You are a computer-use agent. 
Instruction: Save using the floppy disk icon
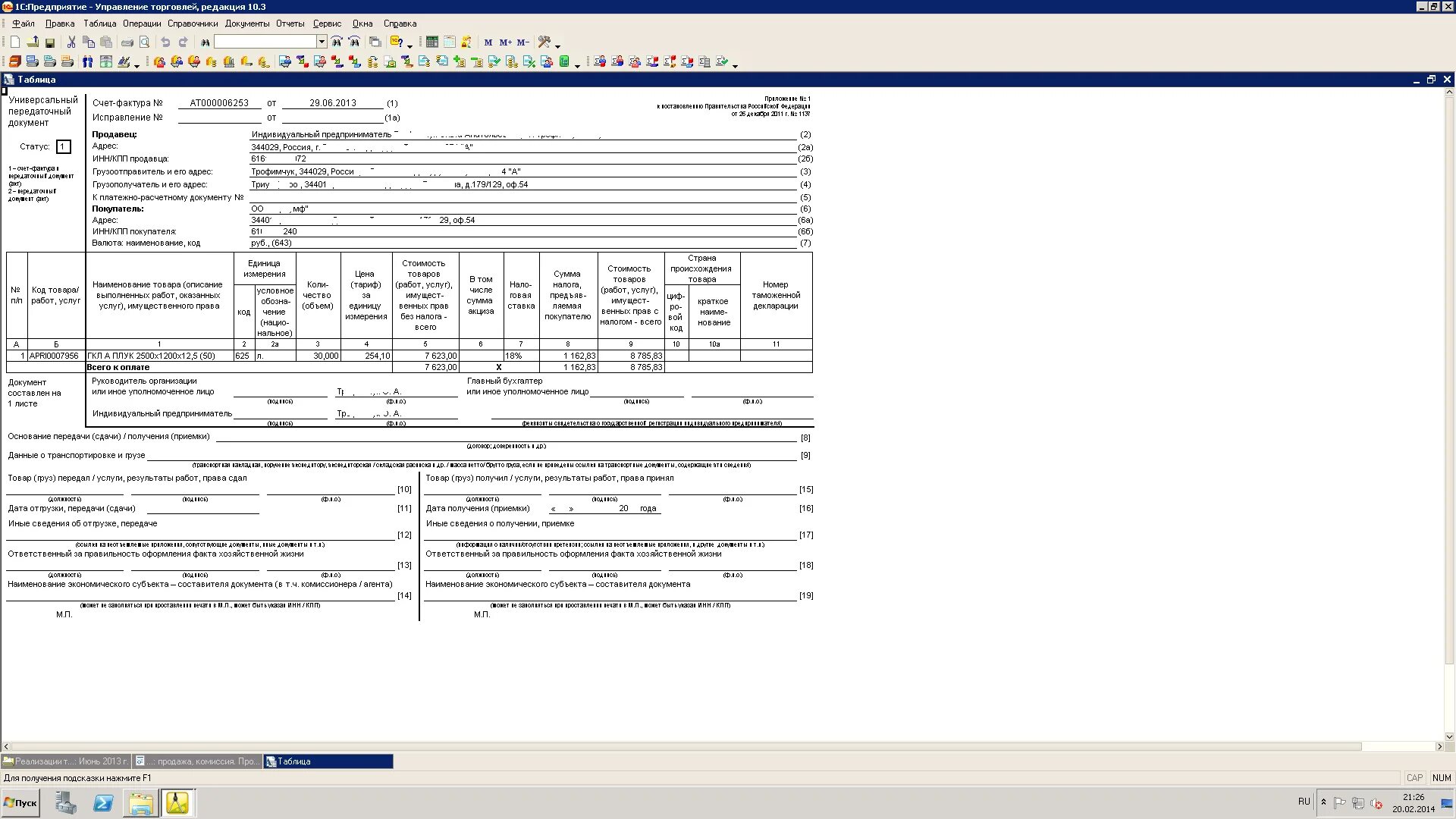pyautogui.click(x=50, y=42)
